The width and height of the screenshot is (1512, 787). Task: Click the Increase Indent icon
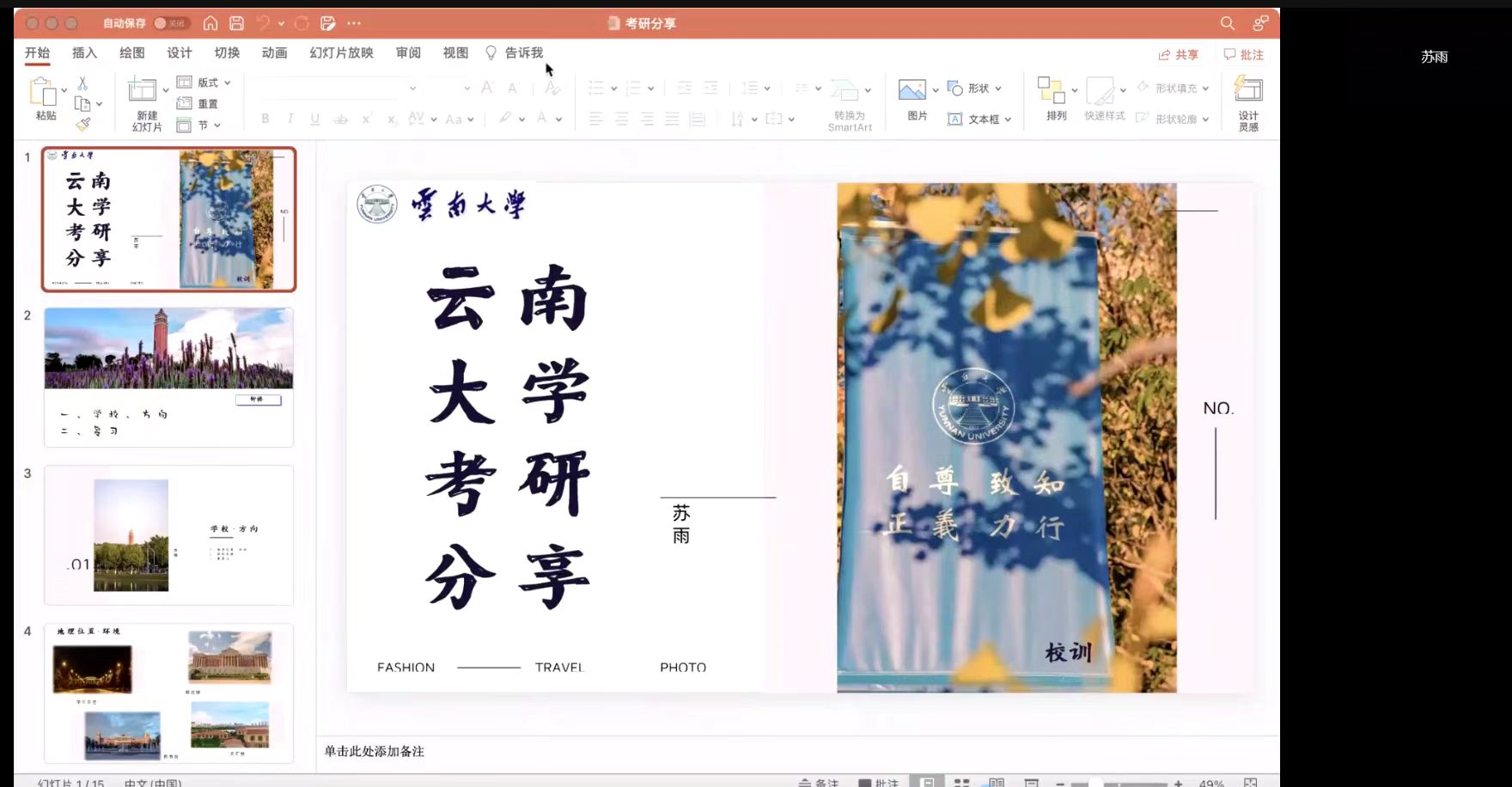click(710, 88)
